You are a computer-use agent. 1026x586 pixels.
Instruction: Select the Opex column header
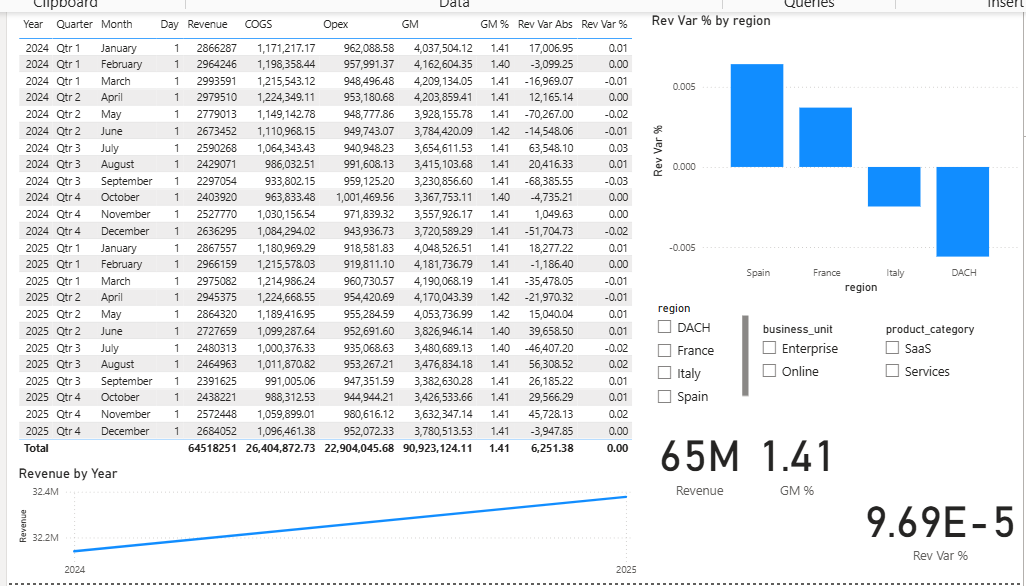pos(335,24)
